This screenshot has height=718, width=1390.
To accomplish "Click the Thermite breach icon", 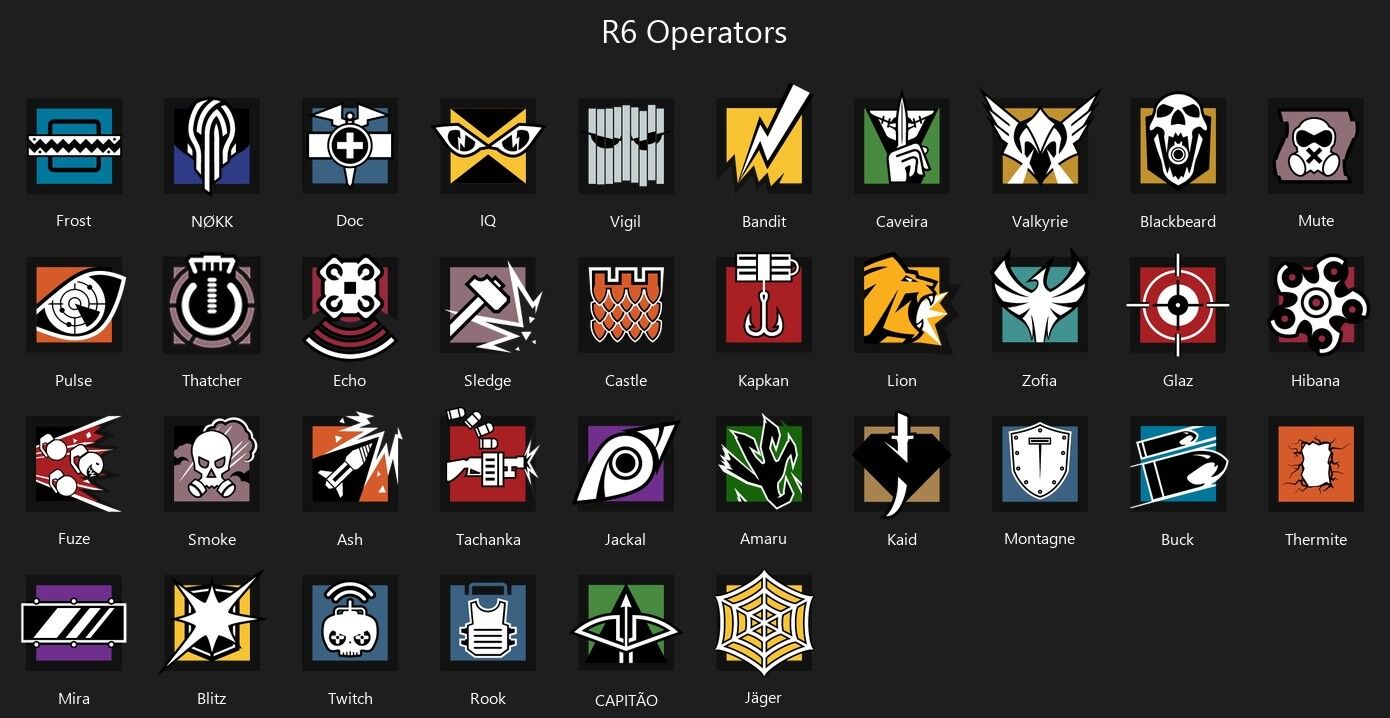I will pyautogui.click(x=1316, y=464).
